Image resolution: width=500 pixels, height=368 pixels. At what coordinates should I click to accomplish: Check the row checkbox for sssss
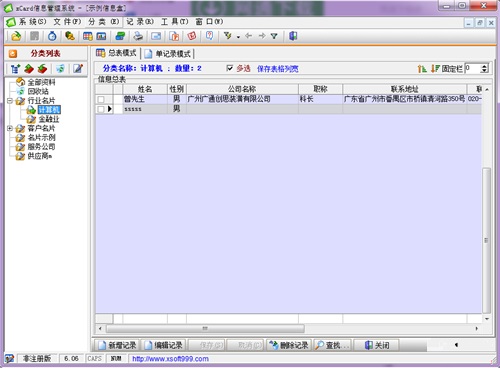101,109
